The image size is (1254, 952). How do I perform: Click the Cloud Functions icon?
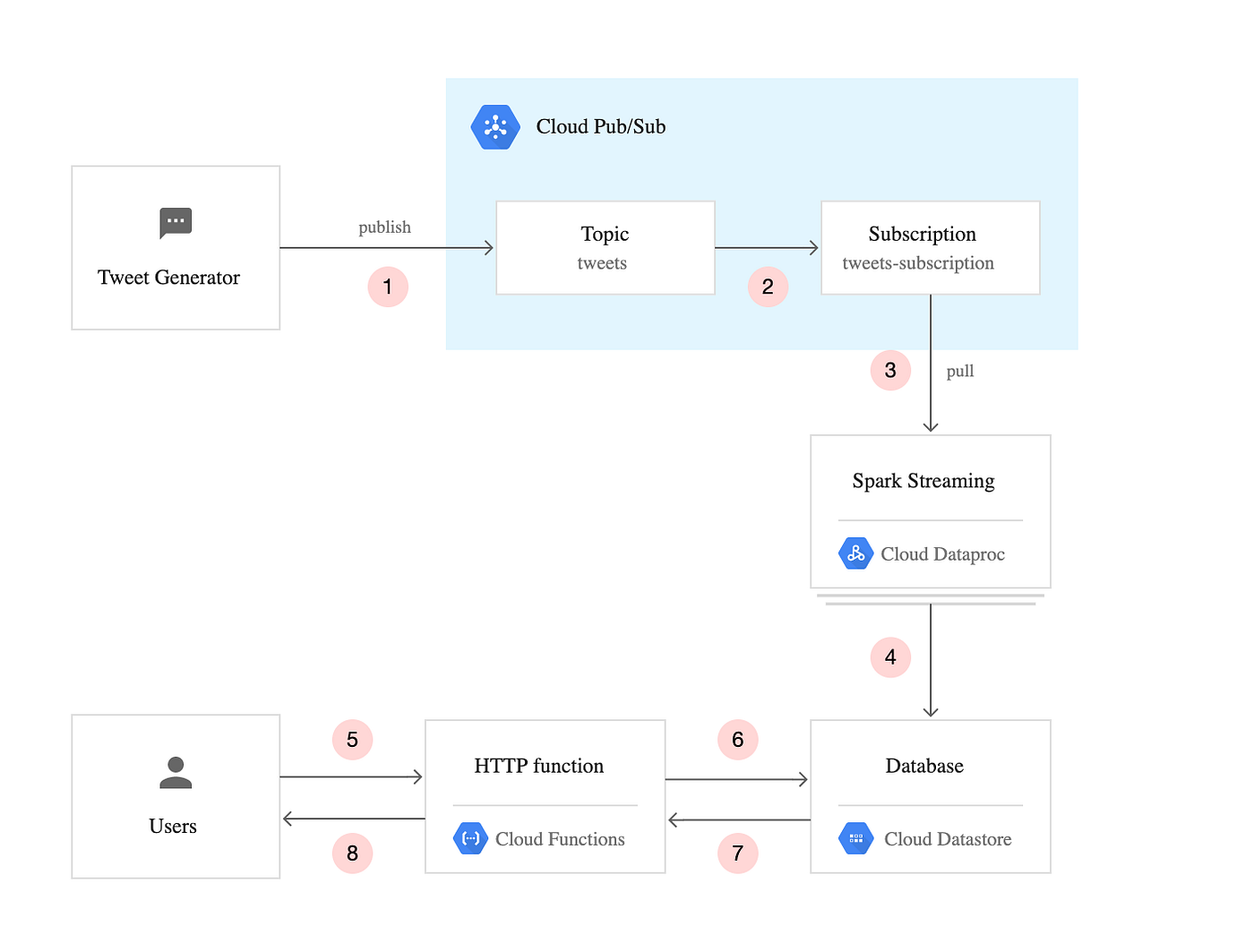point(469,838)
